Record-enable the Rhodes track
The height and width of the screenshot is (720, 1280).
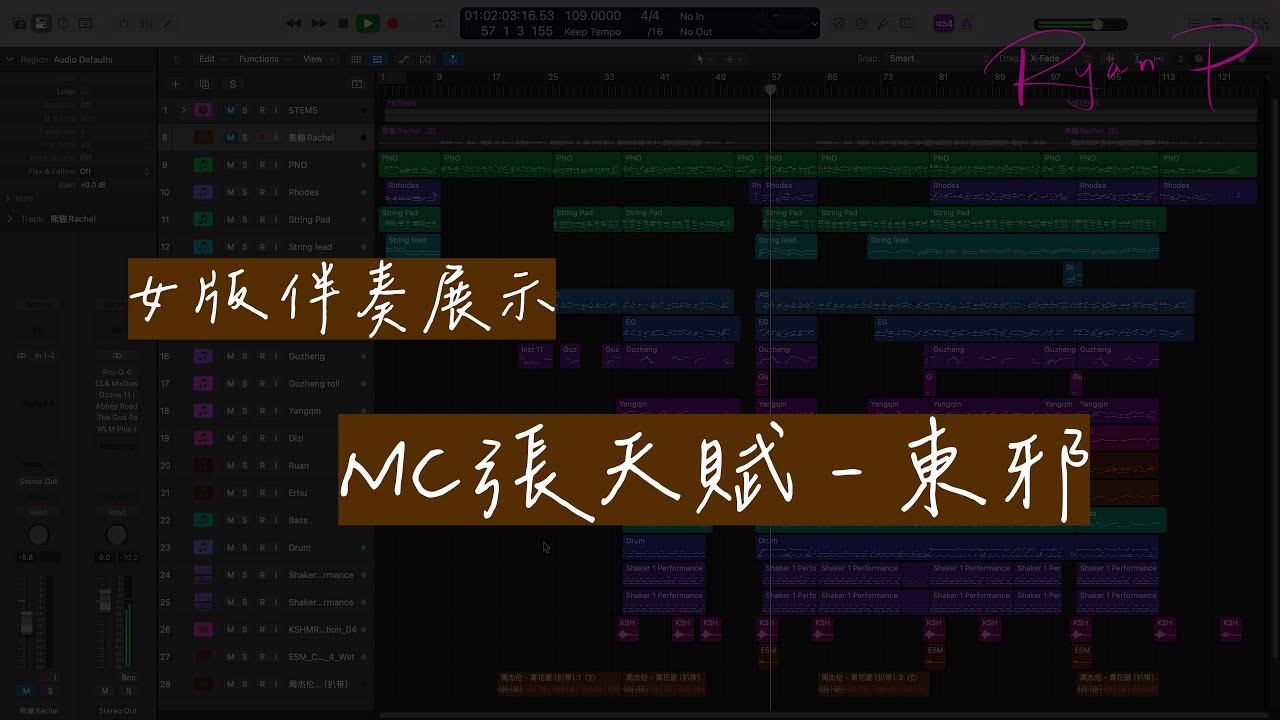[261, 192]
